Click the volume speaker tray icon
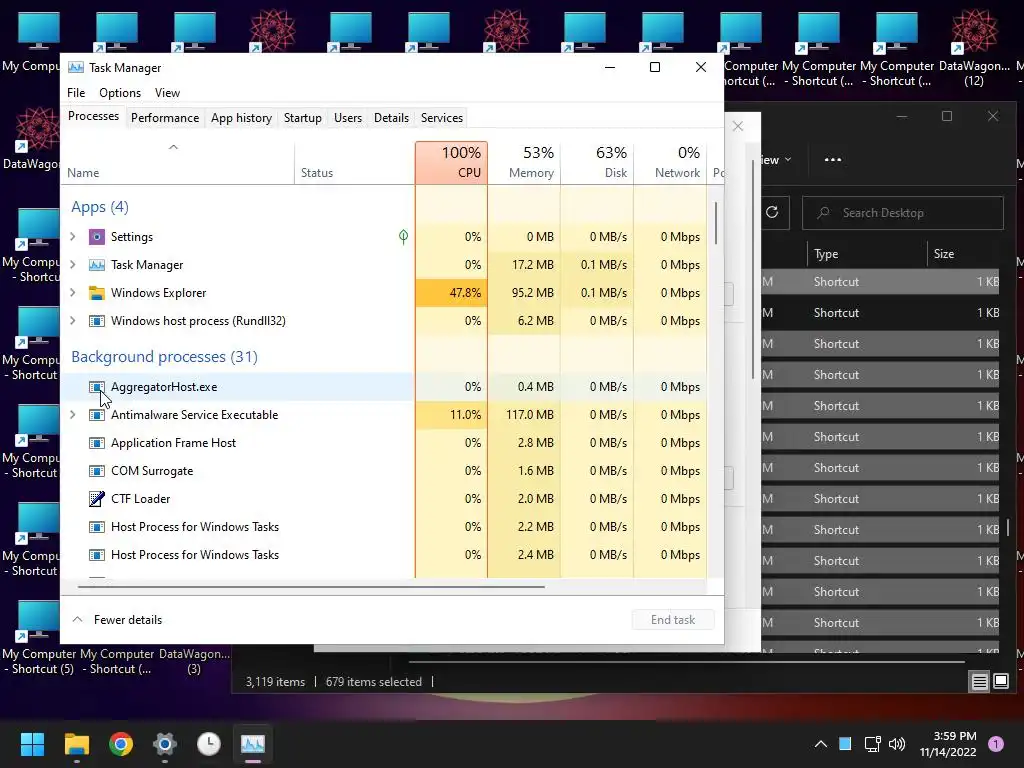The image size is (1024, 768). click(x=897, y=744)
